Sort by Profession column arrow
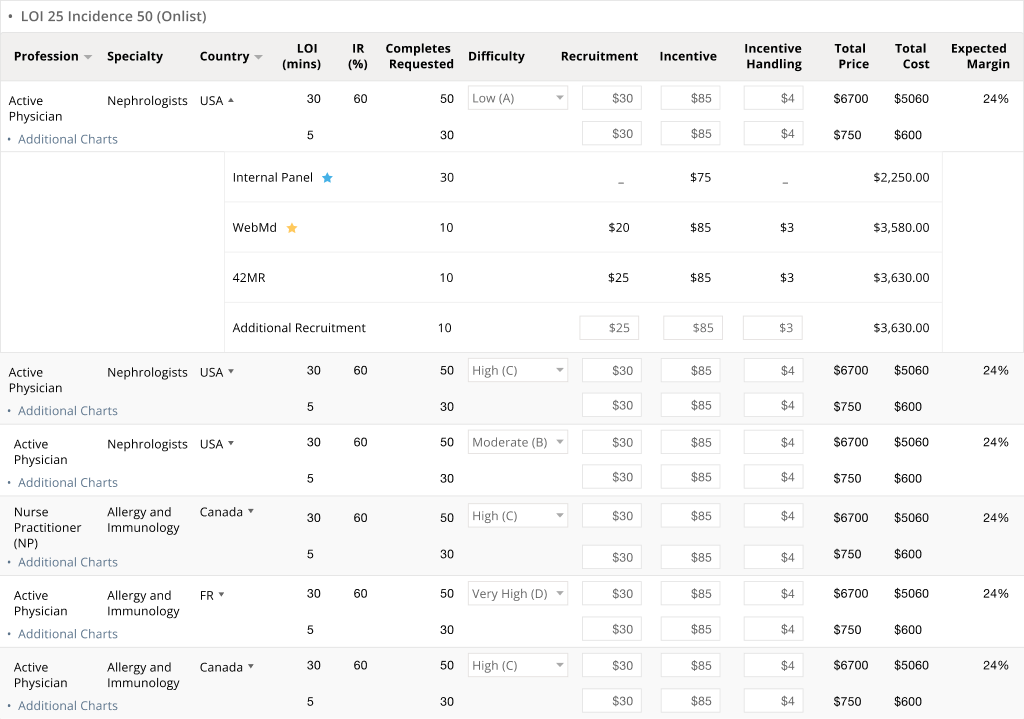 pos(88,57)
